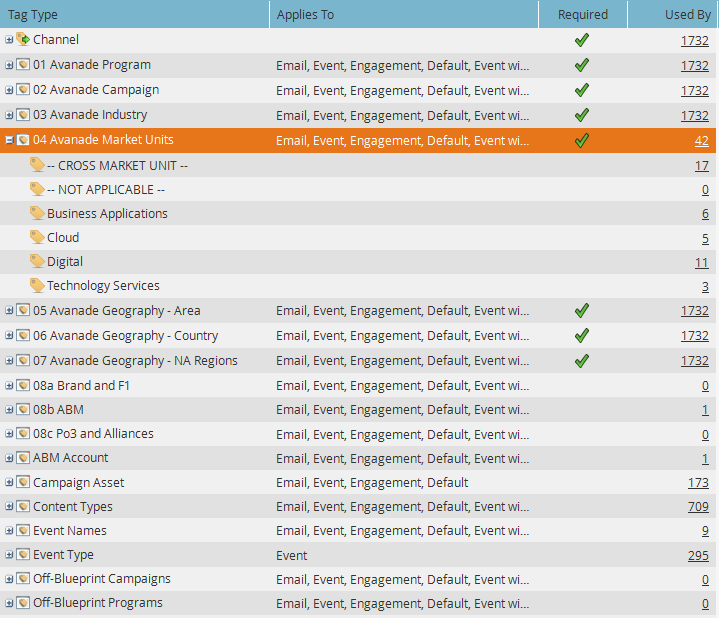Click the tag icon beside Business Applications
The width and height of the screenshot is (719, 618).
click(x=37, y=214)
